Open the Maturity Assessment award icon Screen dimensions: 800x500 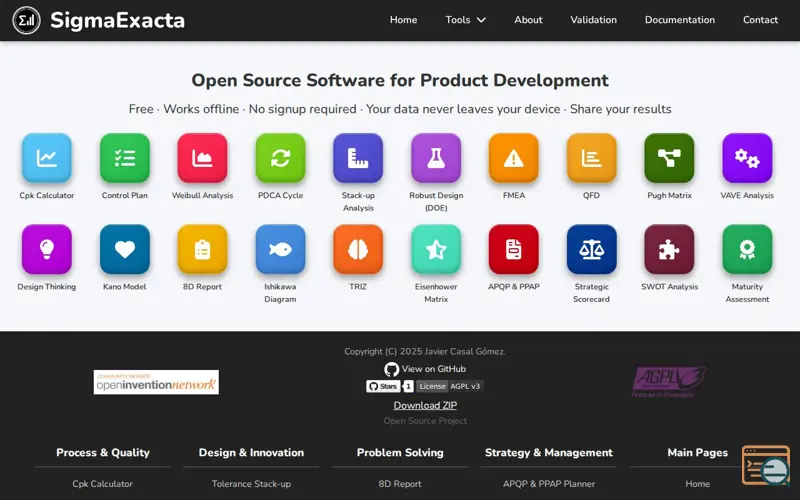tap(747, 249)
